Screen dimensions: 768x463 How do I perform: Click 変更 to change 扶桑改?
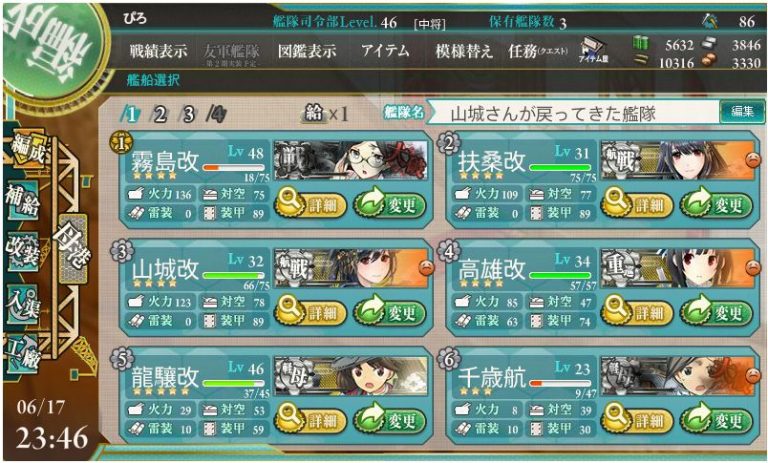click(x=716, y=204)
